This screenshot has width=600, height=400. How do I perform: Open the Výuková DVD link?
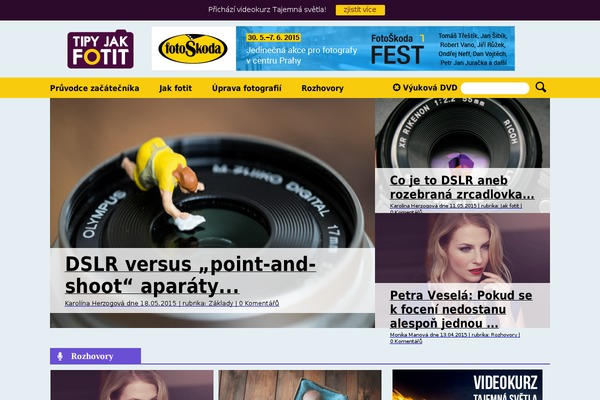click(430, 88)
